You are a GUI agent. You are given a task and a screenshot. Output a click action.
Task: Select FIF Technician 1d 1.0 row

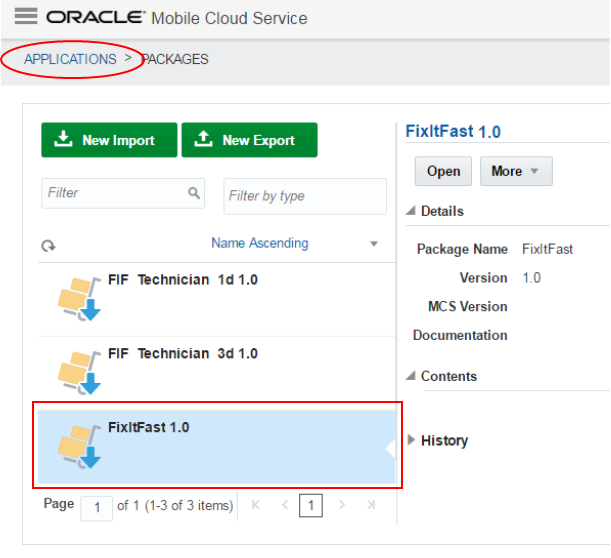pyautogui.click(x=217, y=299)
